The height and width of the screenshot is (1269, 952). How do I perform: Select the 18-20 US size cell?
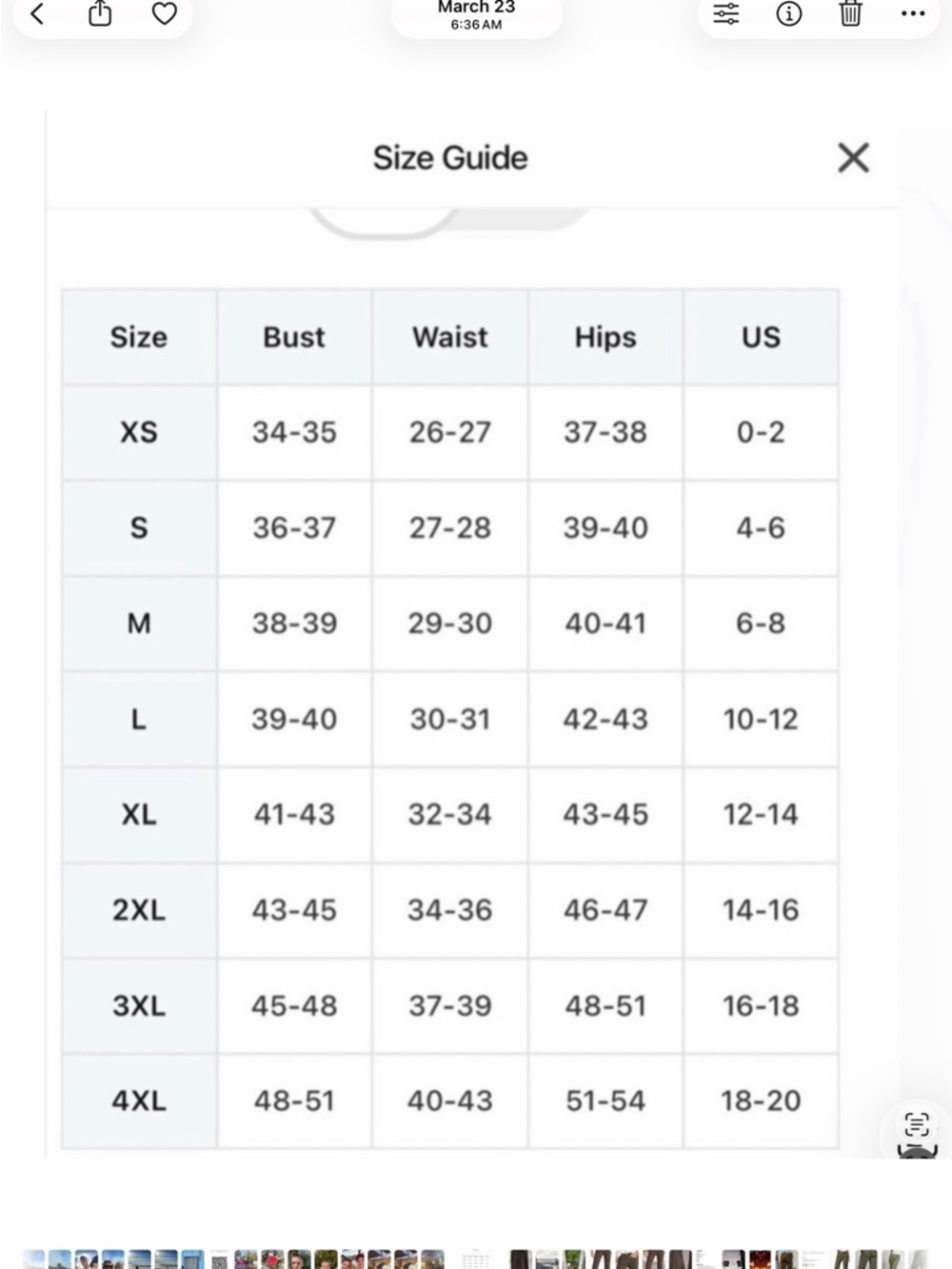point(761,1100)
